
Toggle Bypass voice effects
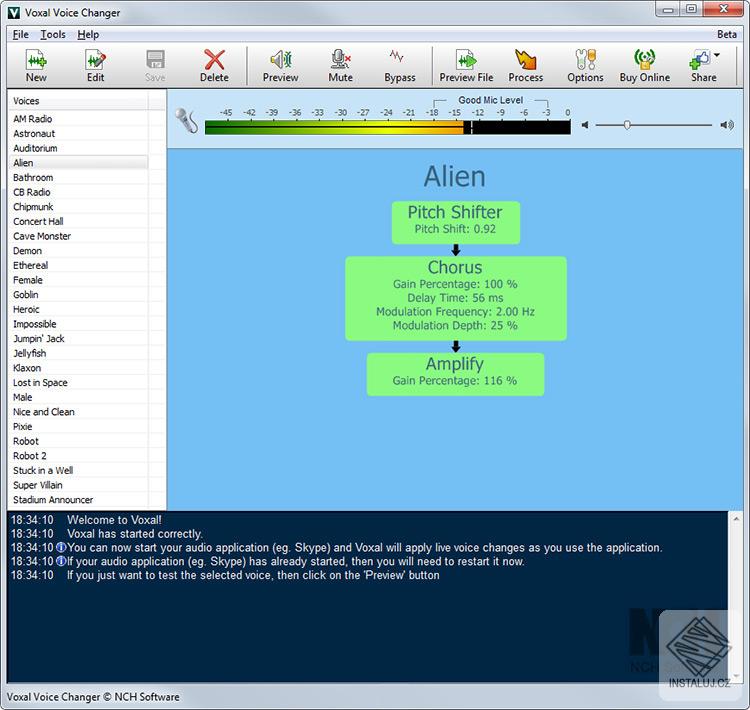click(x=399, y=65)
